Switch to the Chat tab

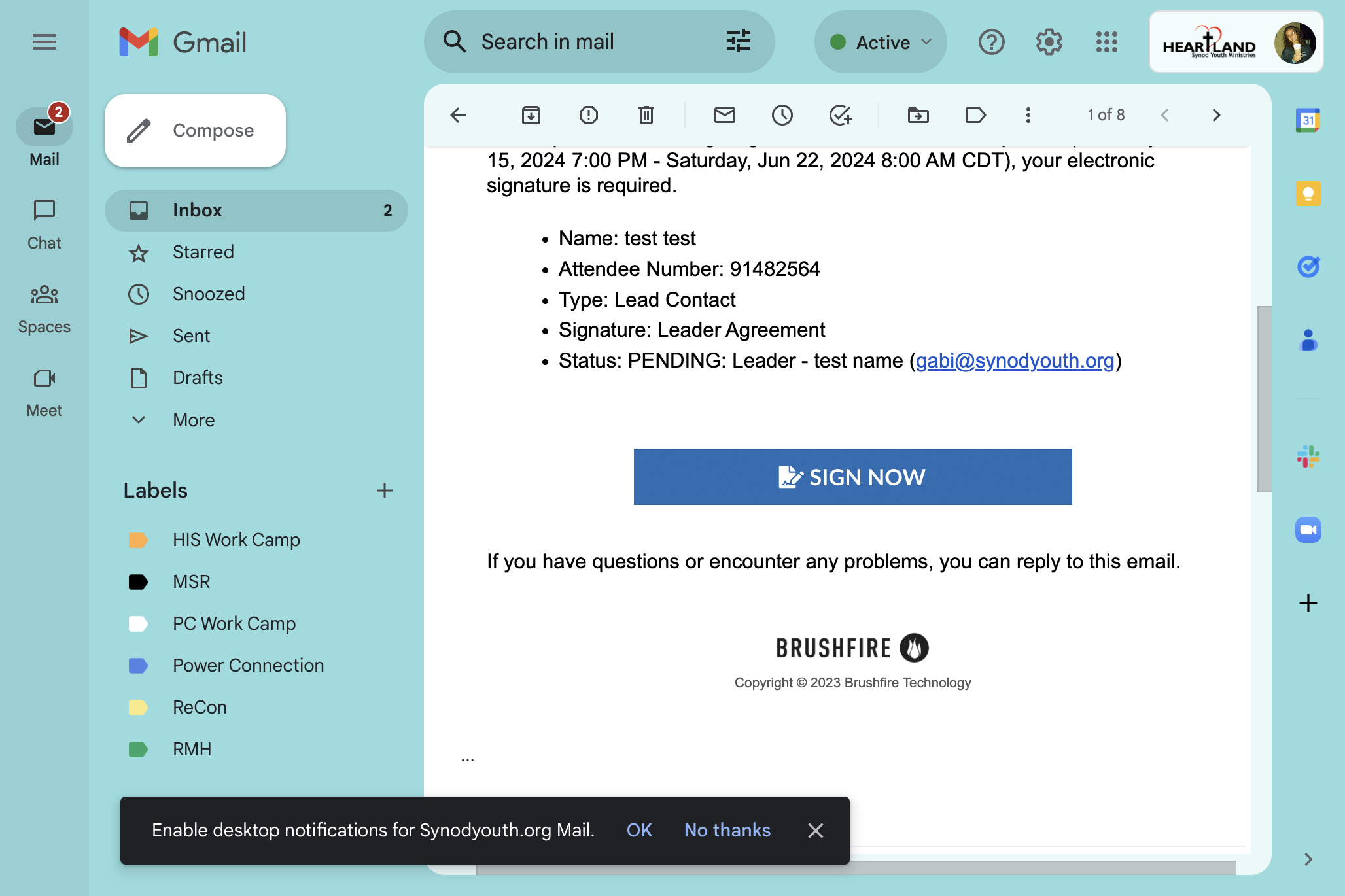point(44,224)
